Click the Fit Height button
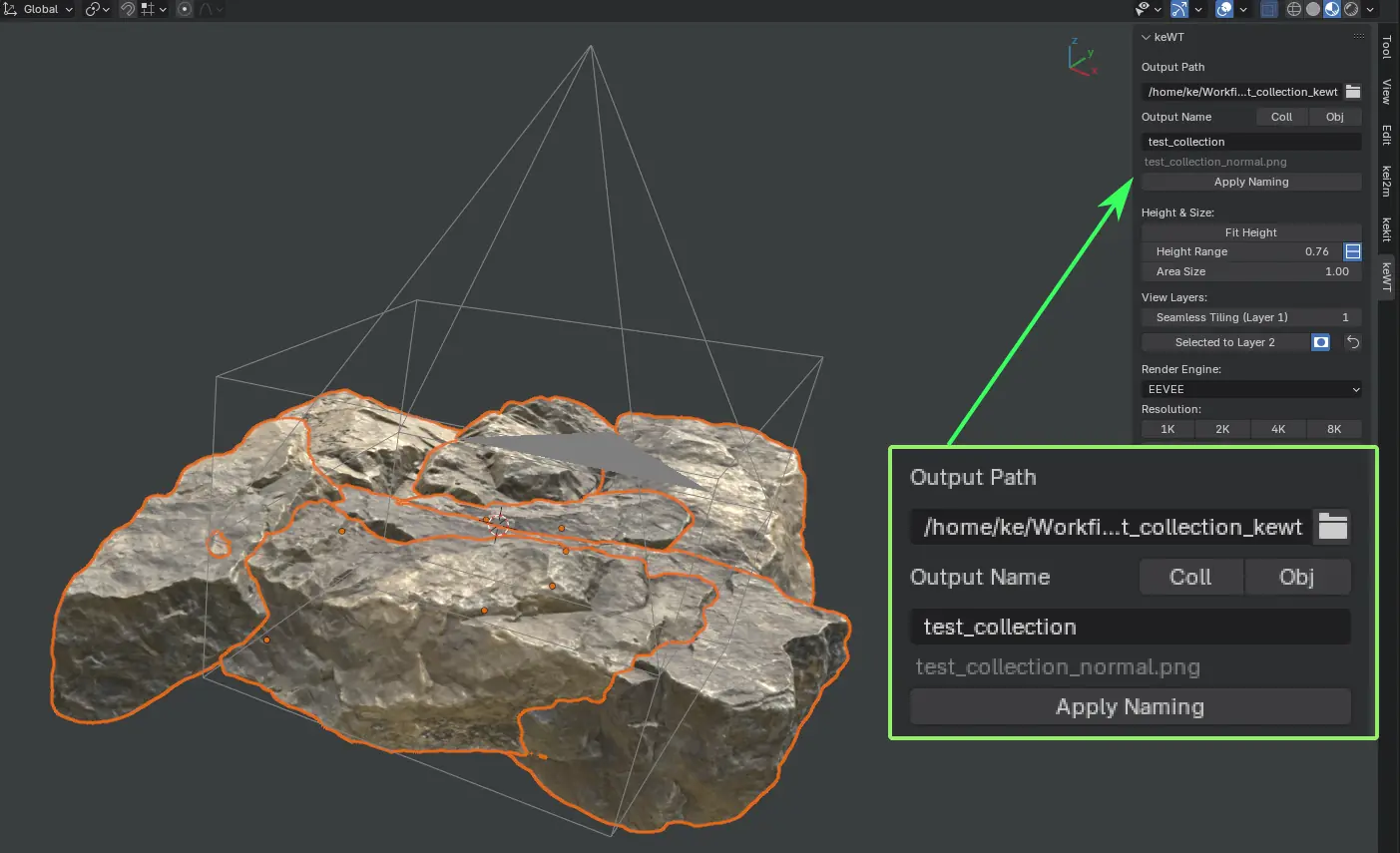Screen dimensions: 1400x853 tap(1251, 232)
